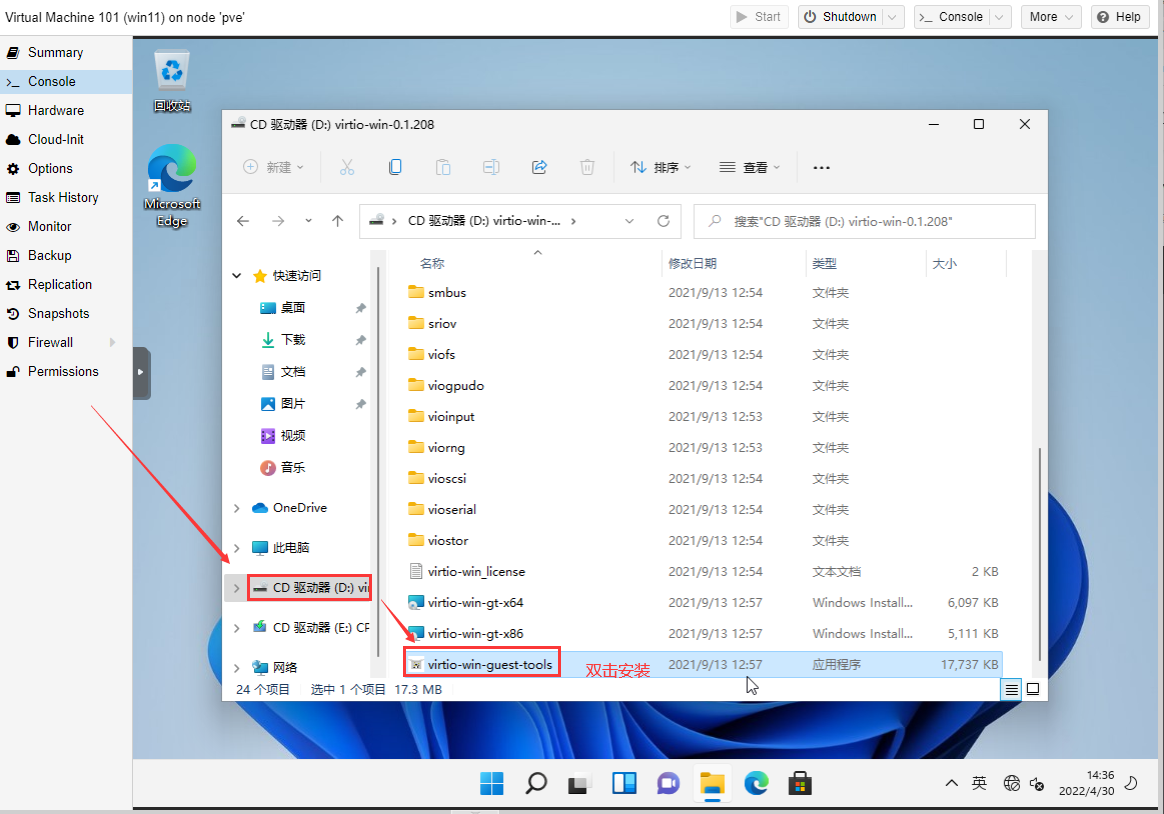Select the viostor folder
This screenshot has width=1164, height=814.
point(703,541)
